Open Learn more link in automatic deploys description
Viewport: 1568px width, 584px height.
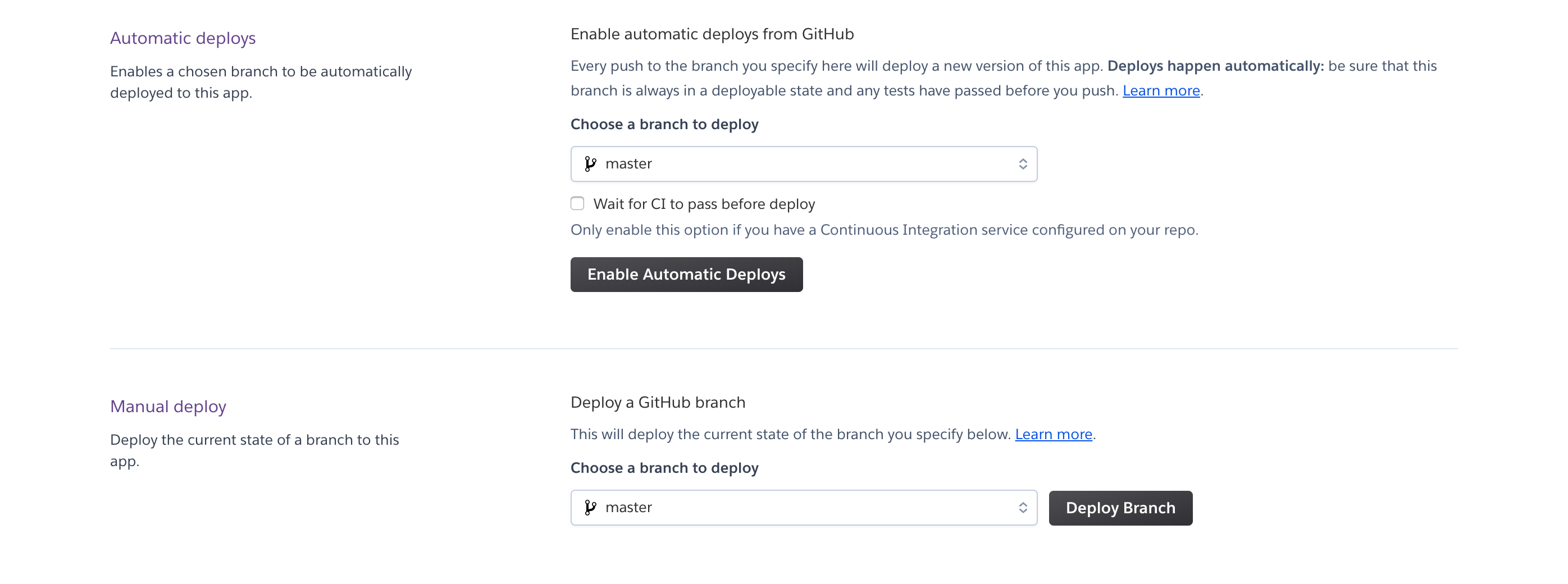(x=1161, y=90)
